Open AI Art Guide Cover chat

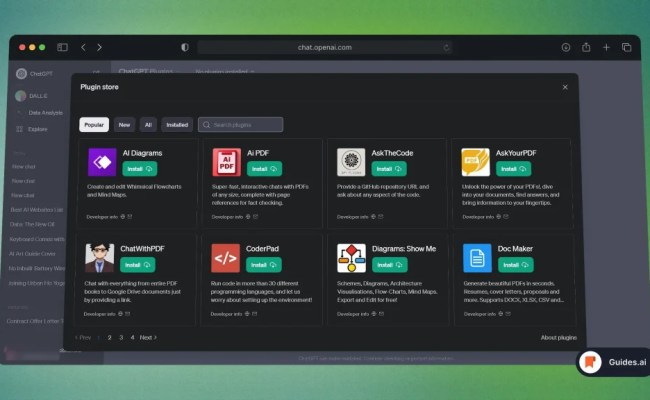32,254
